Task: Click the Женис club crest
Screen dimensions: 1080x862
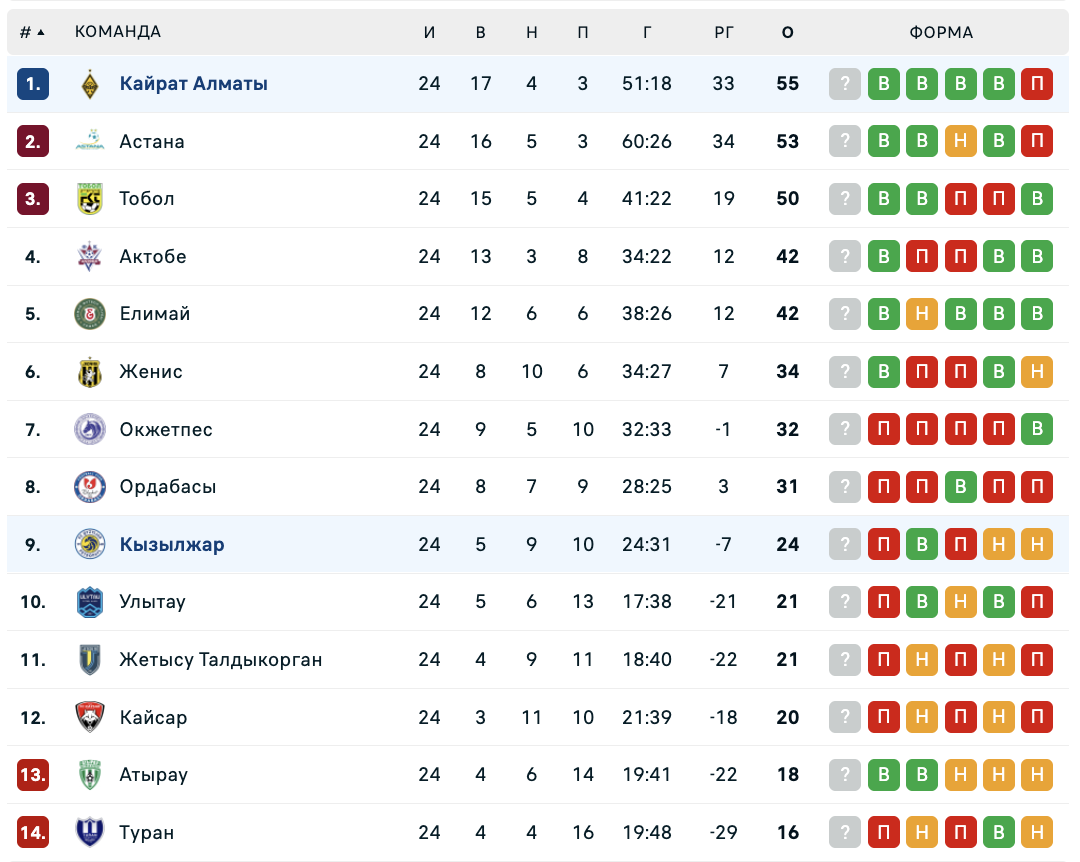Action: pyautogui.click(x=90, y=372)
